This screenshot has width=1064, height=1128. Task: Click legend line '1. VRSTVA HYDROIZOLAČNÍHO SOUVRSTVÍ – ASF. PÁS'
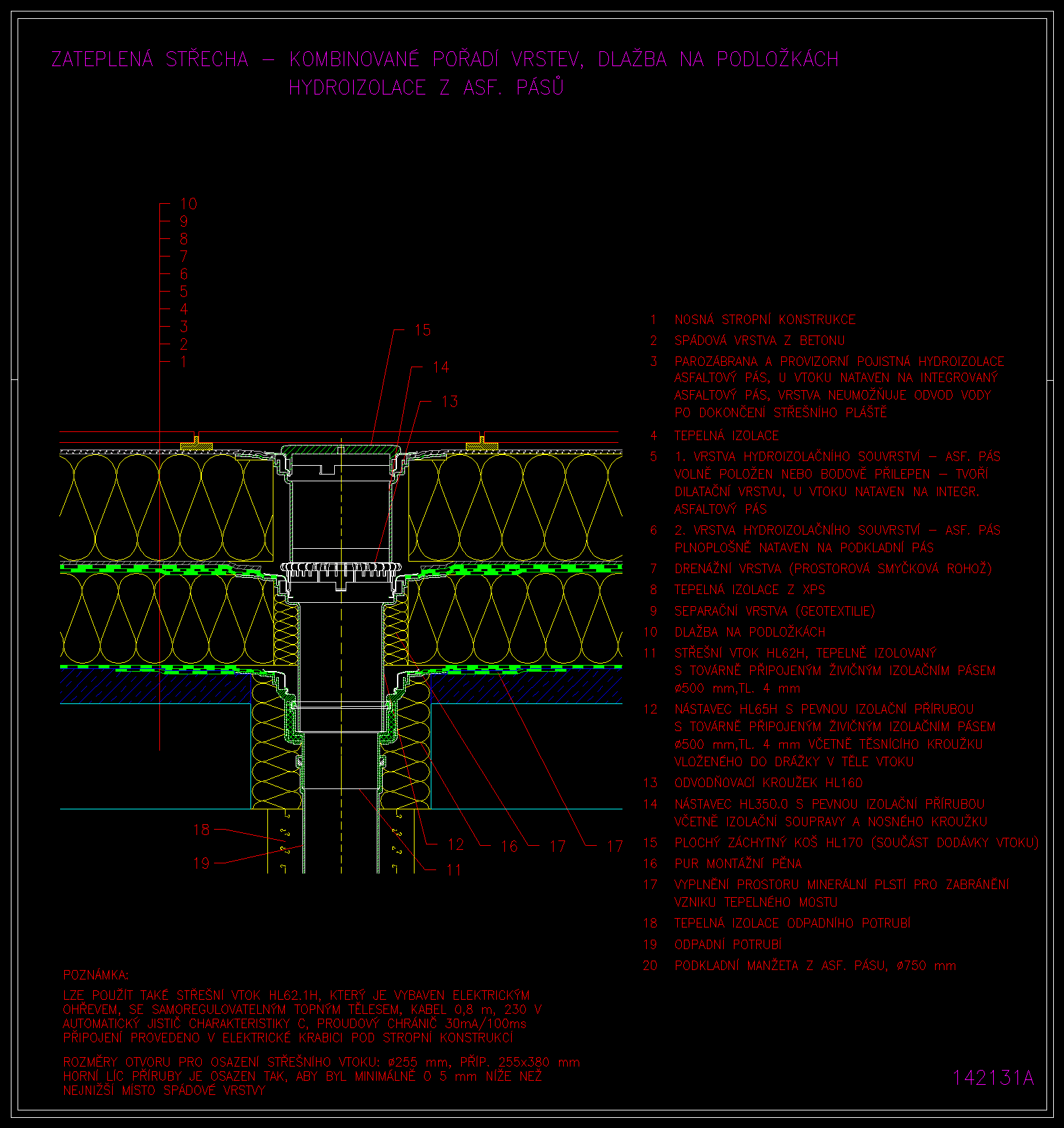click(x=837, y=456)
